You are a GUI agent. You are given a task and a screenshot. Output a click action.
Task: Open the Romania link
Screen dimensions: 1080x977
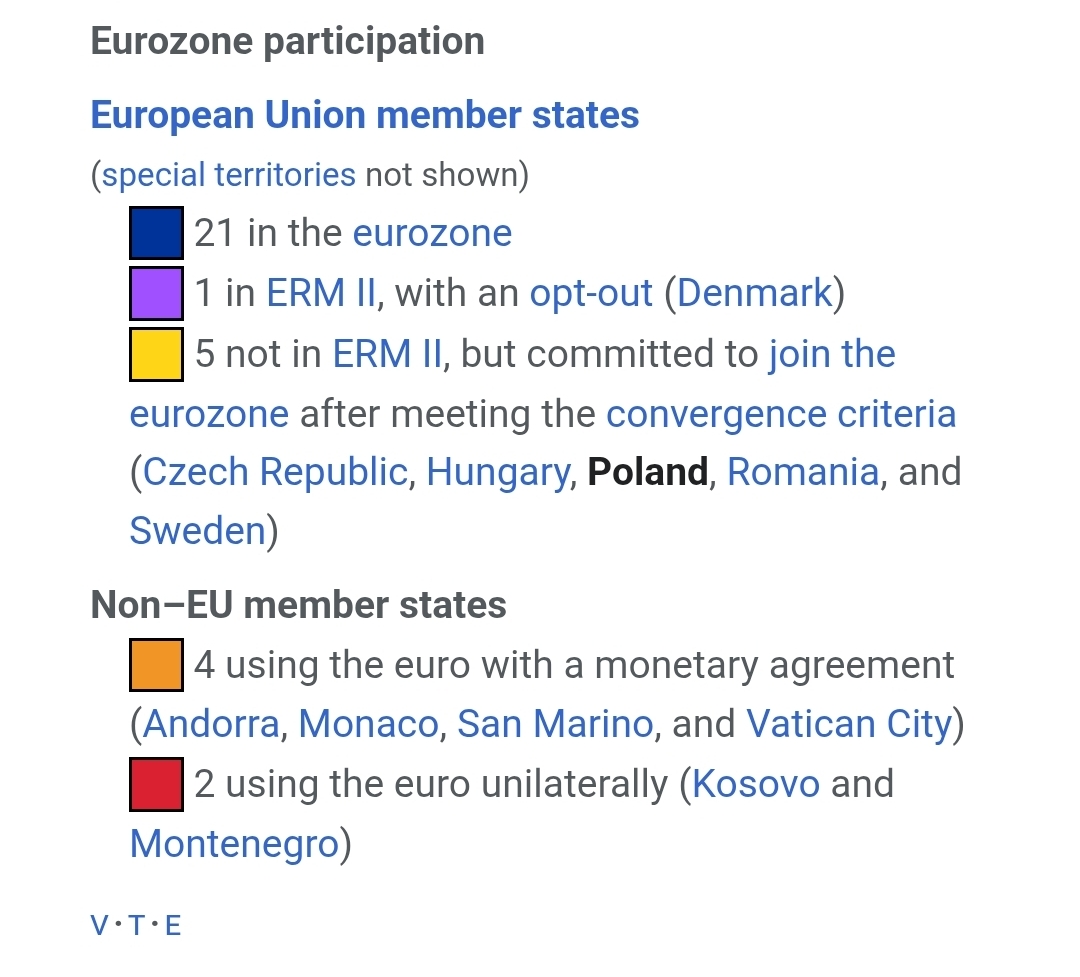[x=803, y=472]
